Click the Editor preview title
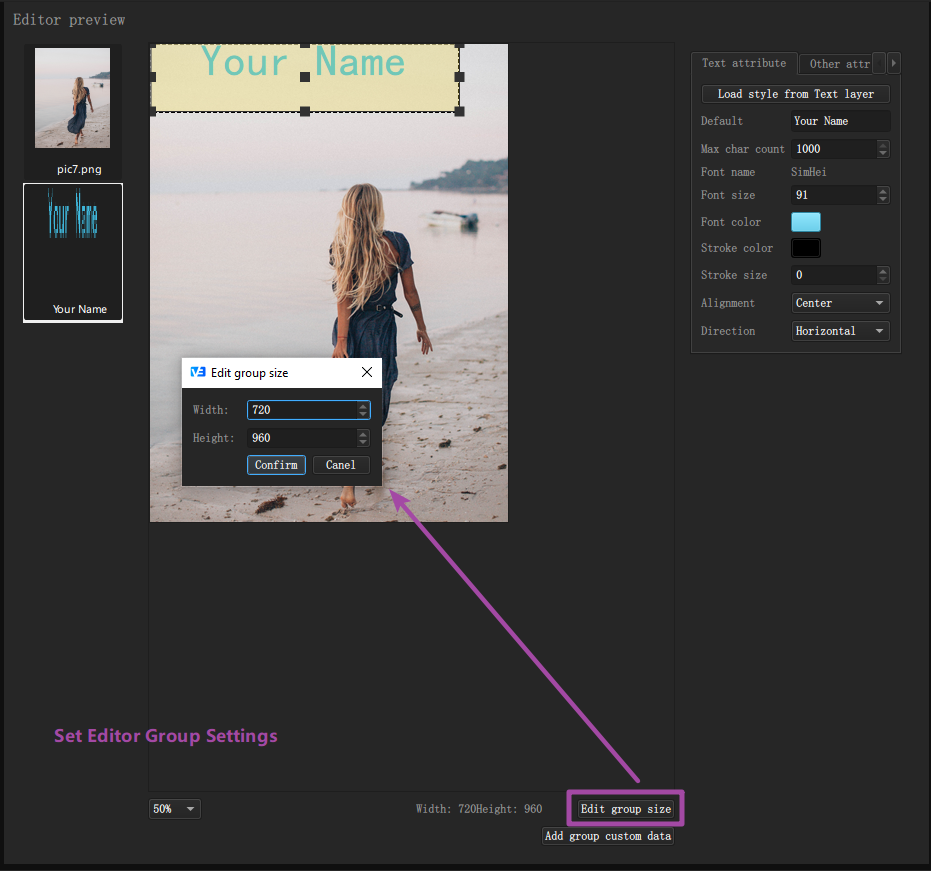 click(69, 20)
